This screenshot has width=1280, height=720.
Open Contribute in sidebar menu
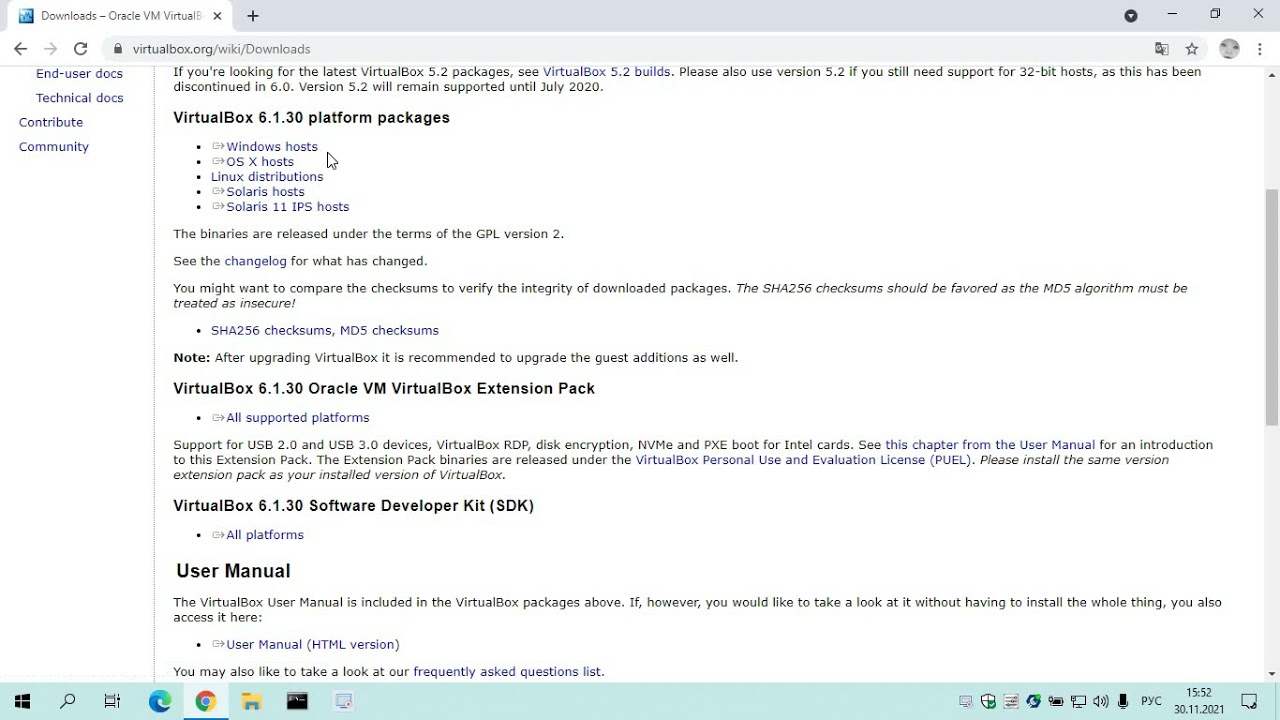click(51, 122)
